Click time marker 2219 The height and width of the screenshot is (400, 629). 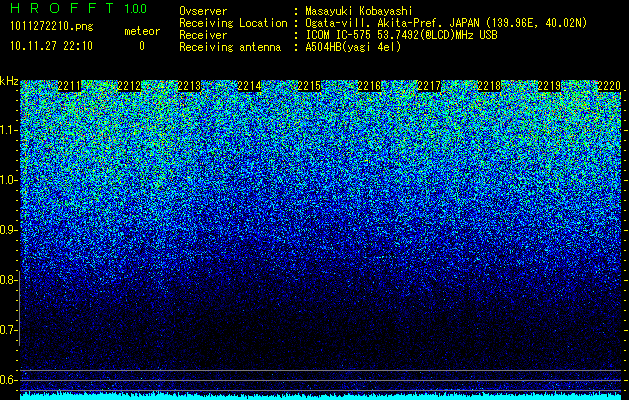(549, 86)
